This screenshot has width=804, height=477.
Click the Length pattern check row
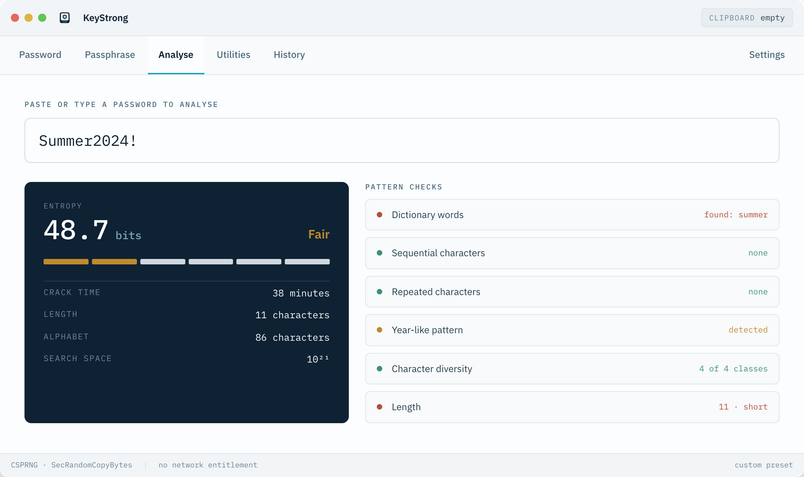click(x=572, y=407)
